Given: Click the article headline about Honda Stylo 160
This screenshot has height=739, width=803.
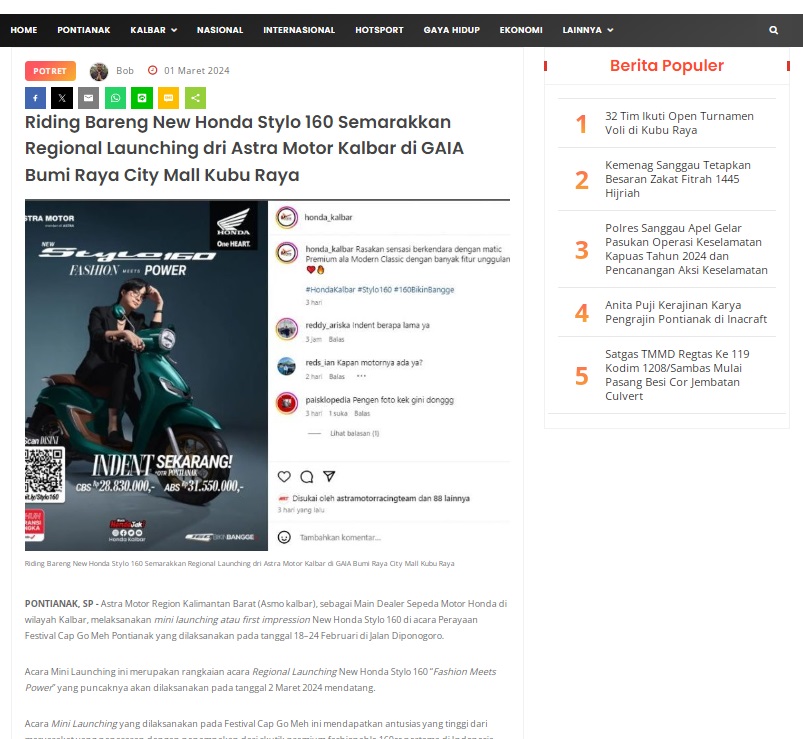Looking at the screenshot, I should click(244, 149).
